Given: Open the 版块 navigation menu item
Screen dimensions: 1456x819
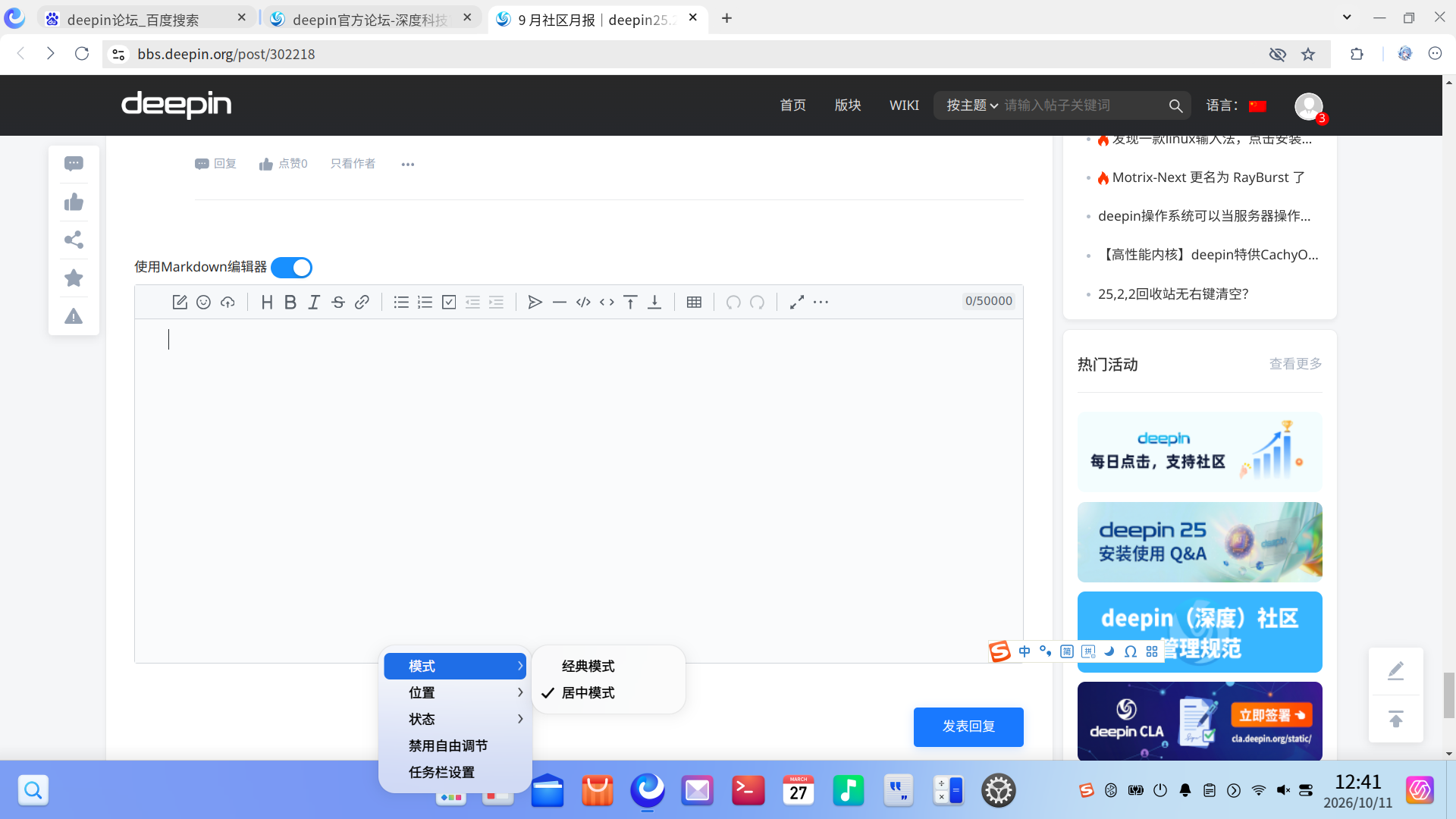Looking at the screenshot, I should pyautogui.click(x=848, y=105).
